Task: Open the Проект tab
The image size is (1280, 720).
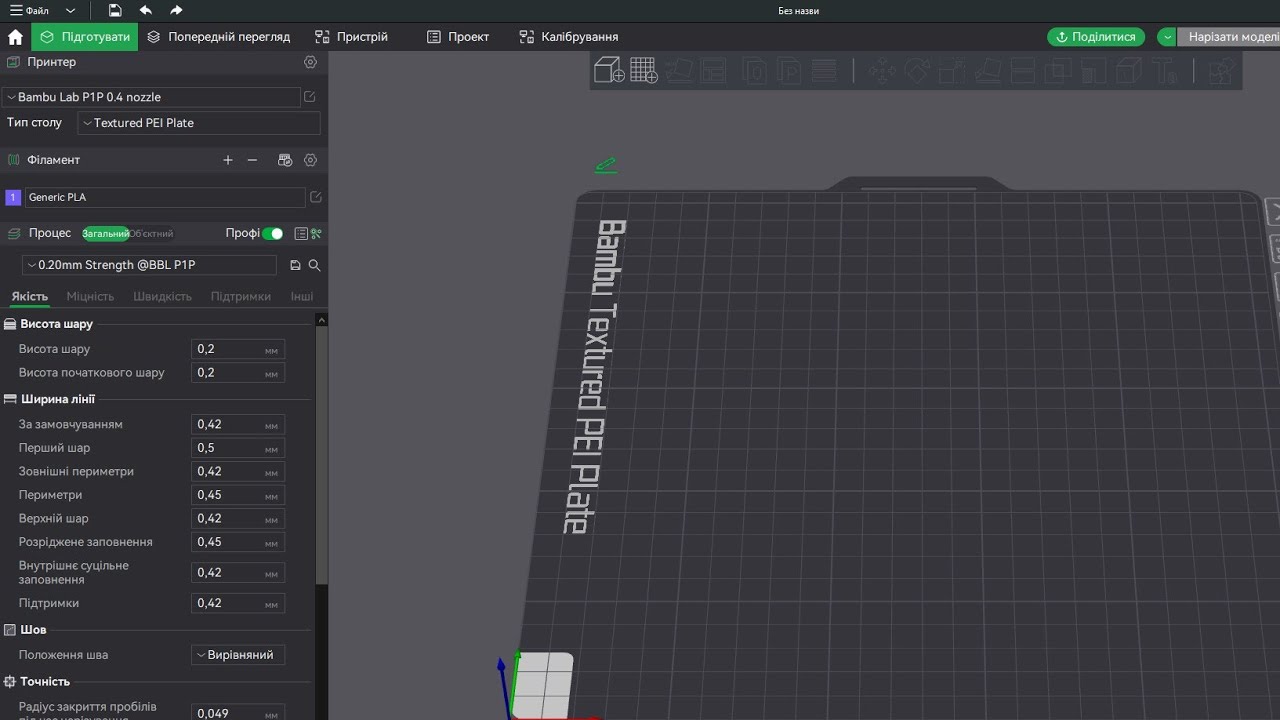Action: [x=458, y=37]
